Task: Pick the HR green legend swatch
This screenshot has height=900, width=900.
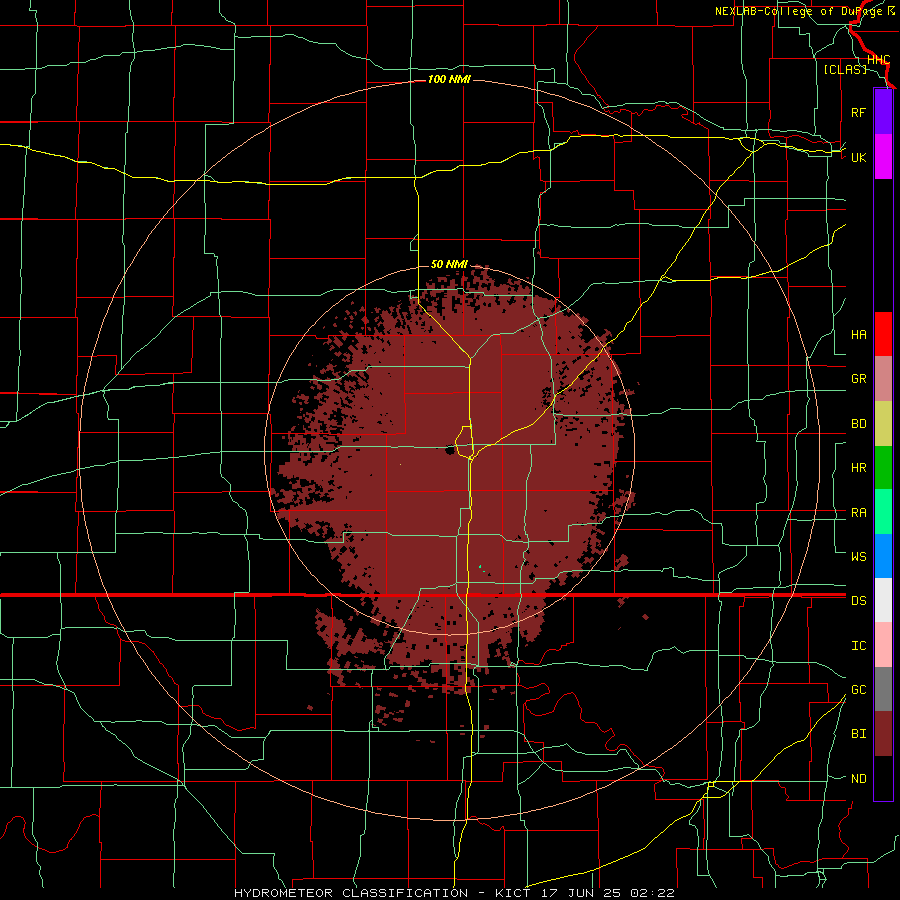Action: 883,467
